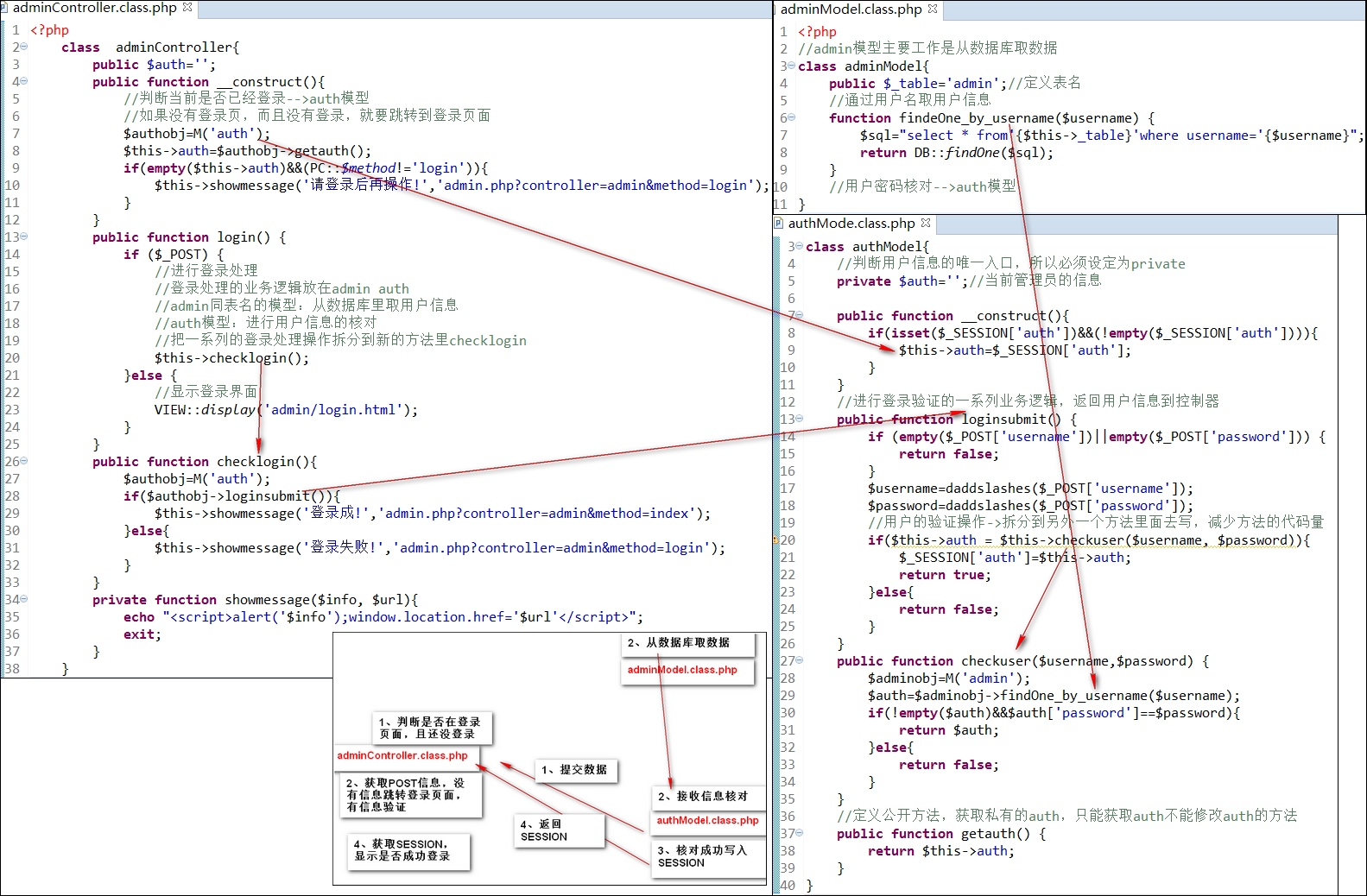1367x896 pixels.
Task: Switch to the adminModel.class.php tab
Action: pos(851,9)
